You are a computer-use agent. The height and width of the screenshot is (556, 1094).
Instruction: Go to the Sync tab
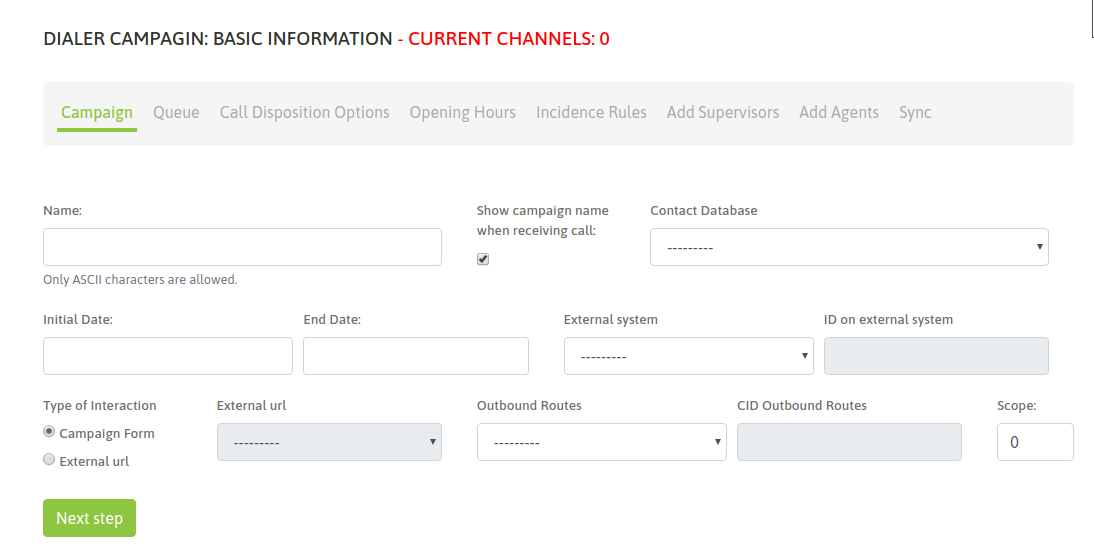click(915, 112)
